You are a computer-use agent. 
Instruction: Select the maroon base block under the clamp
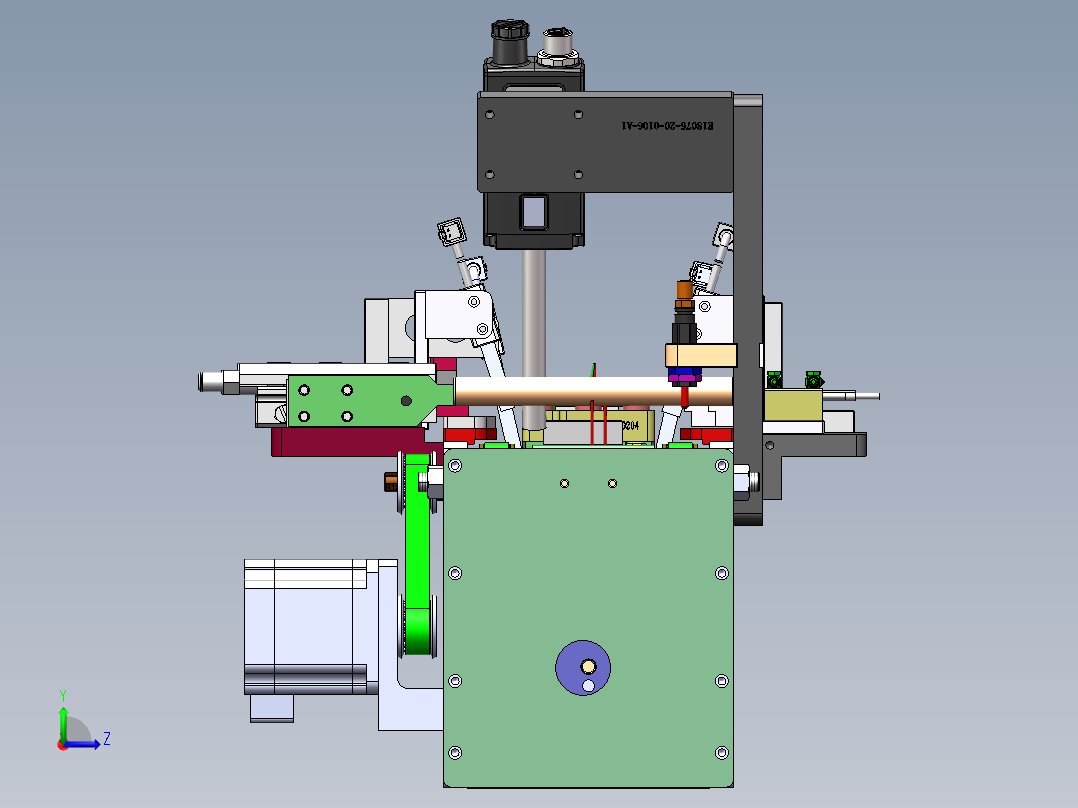click(x=349, y=441)
